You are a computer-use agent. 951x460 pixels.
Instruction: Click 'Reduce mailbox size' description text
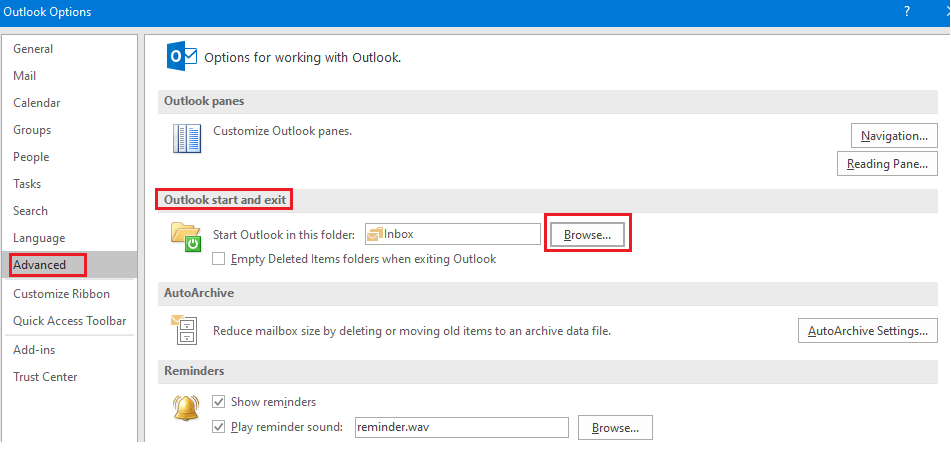pos(412,331)
